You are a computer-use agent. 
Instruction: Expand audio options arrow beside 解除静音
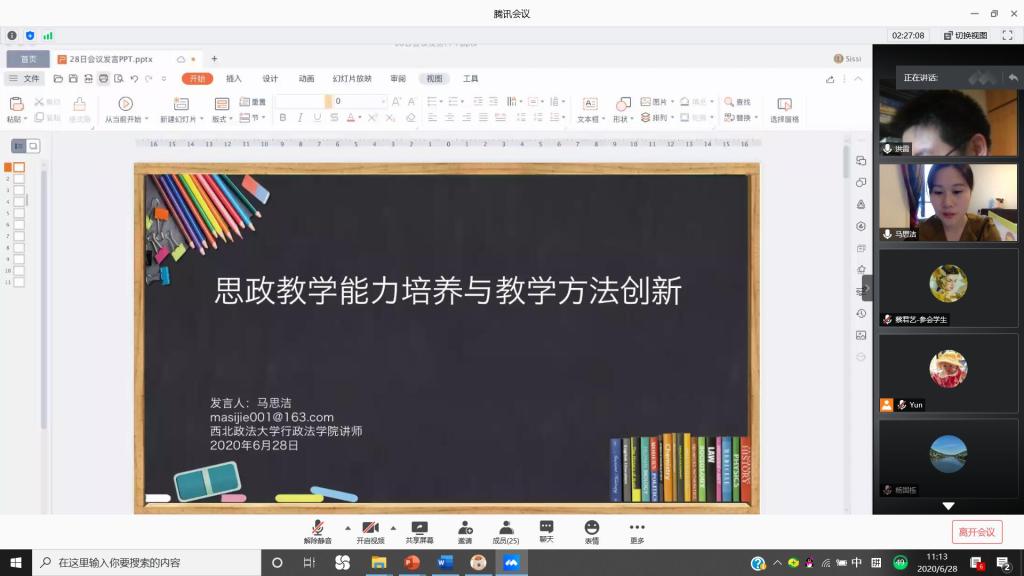point(348,527)
